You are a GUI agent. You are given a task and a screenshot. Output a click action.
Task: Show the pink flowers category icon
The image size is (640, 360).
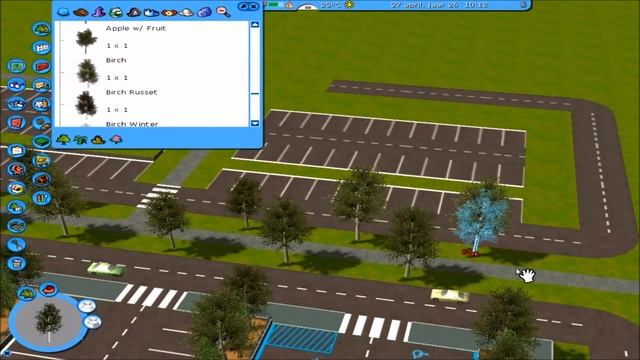tap(116, 140)
